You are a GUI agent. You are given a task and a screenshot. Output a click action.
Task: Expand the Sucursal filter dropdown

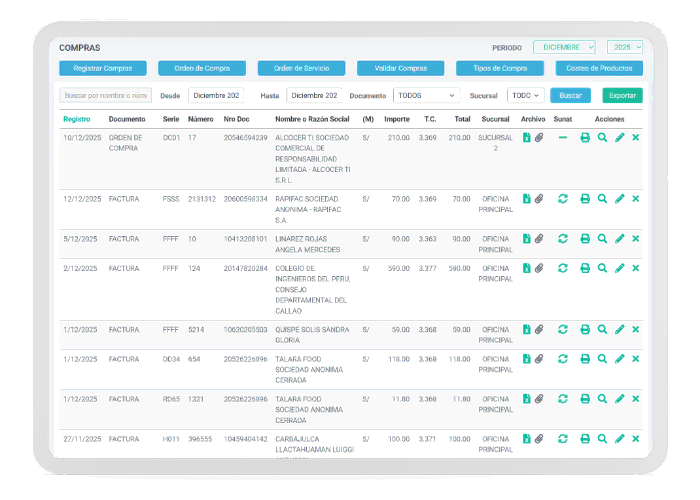pos(525,95)
